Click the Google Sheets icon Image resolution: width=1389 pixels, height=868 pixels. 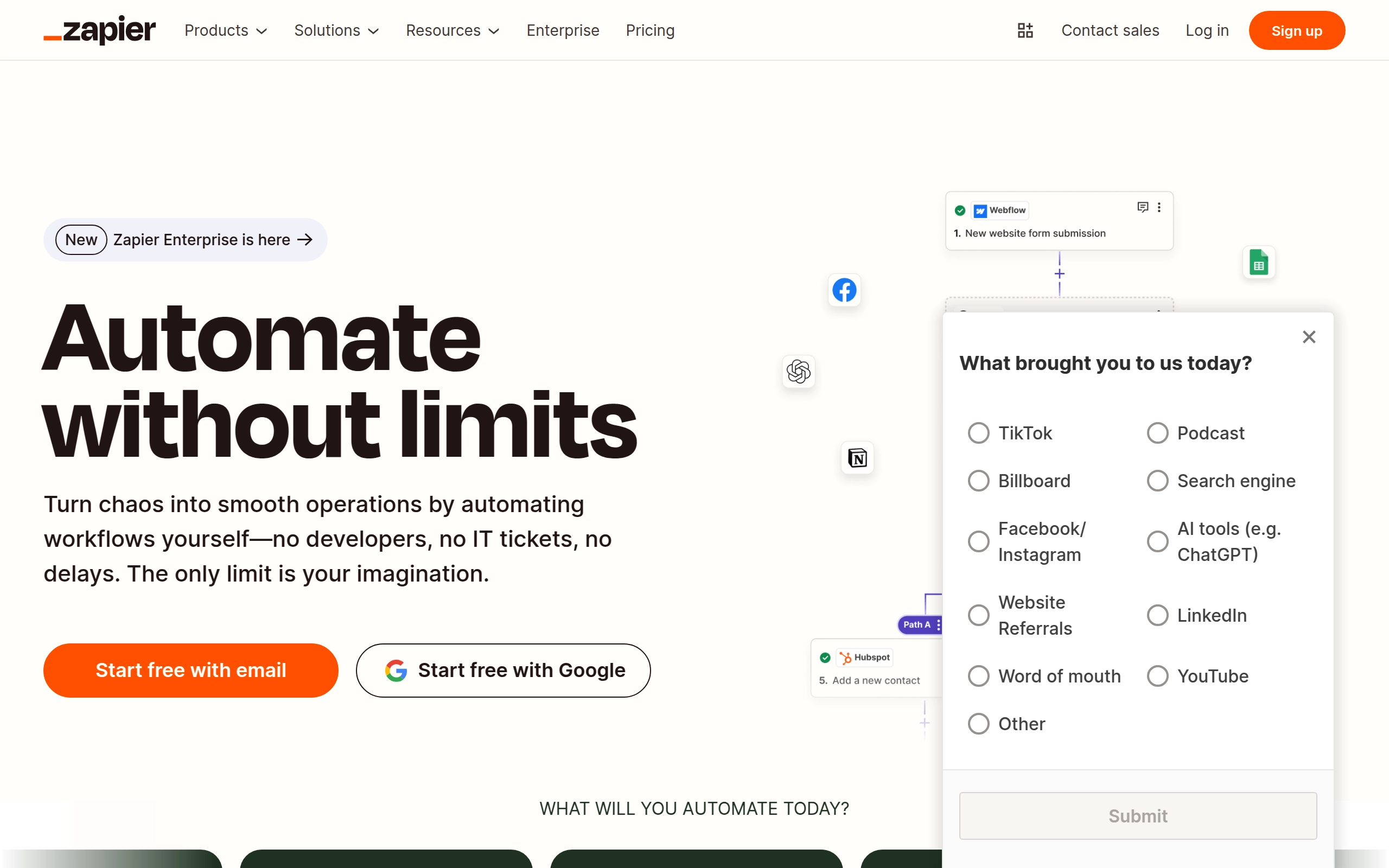1258,262
